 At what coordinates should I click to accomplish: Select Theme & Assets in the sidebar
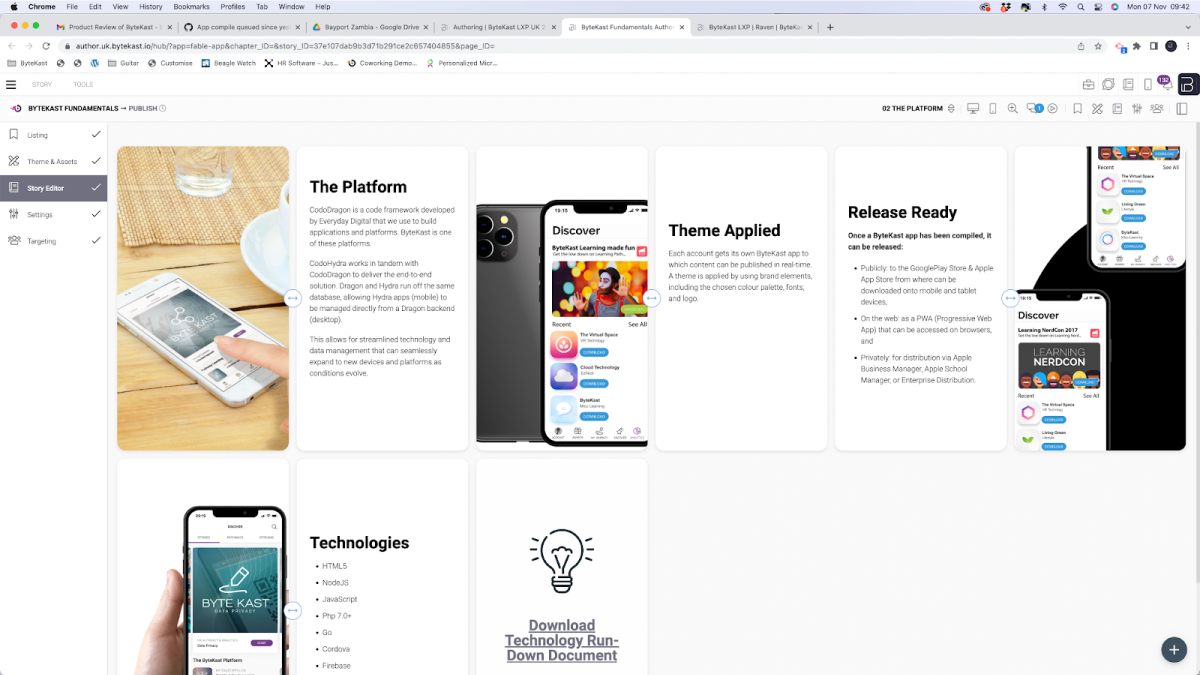coord(53,161)
